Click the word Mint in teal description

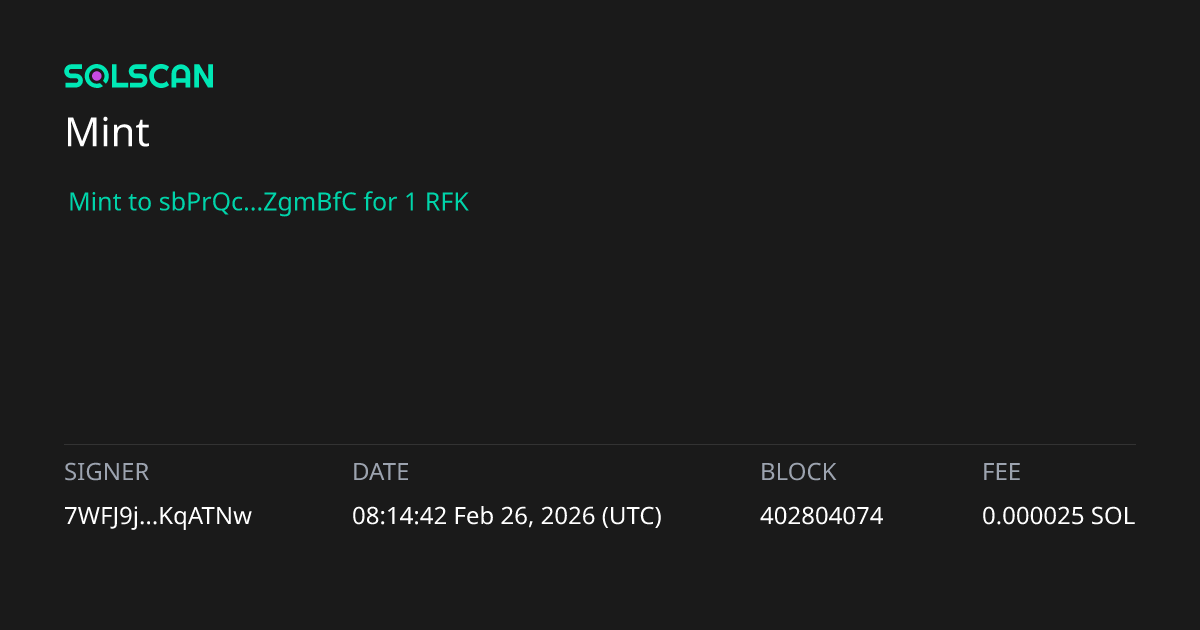click(91, 202)
